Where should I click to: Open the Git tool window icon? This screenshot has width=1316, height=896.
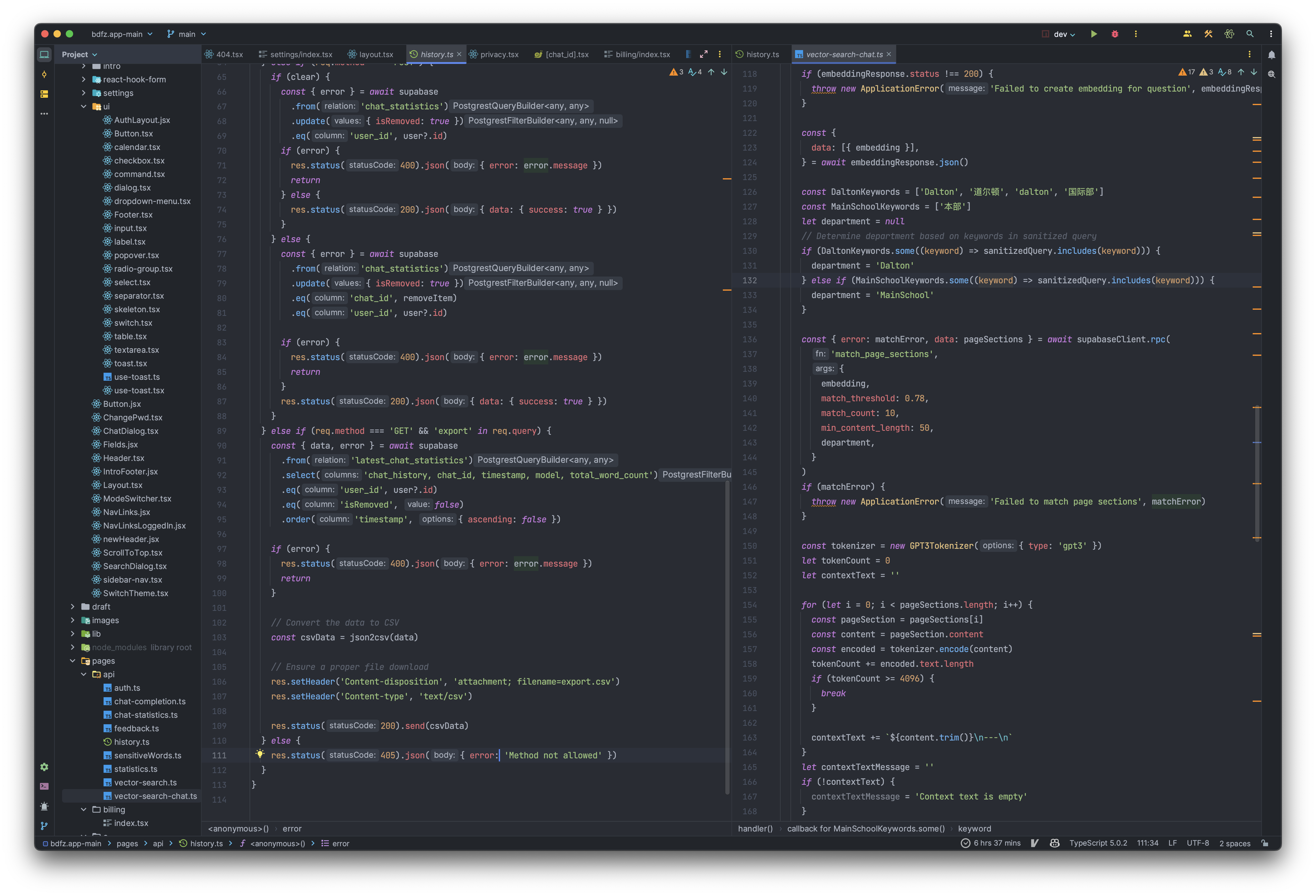(44, 826)
